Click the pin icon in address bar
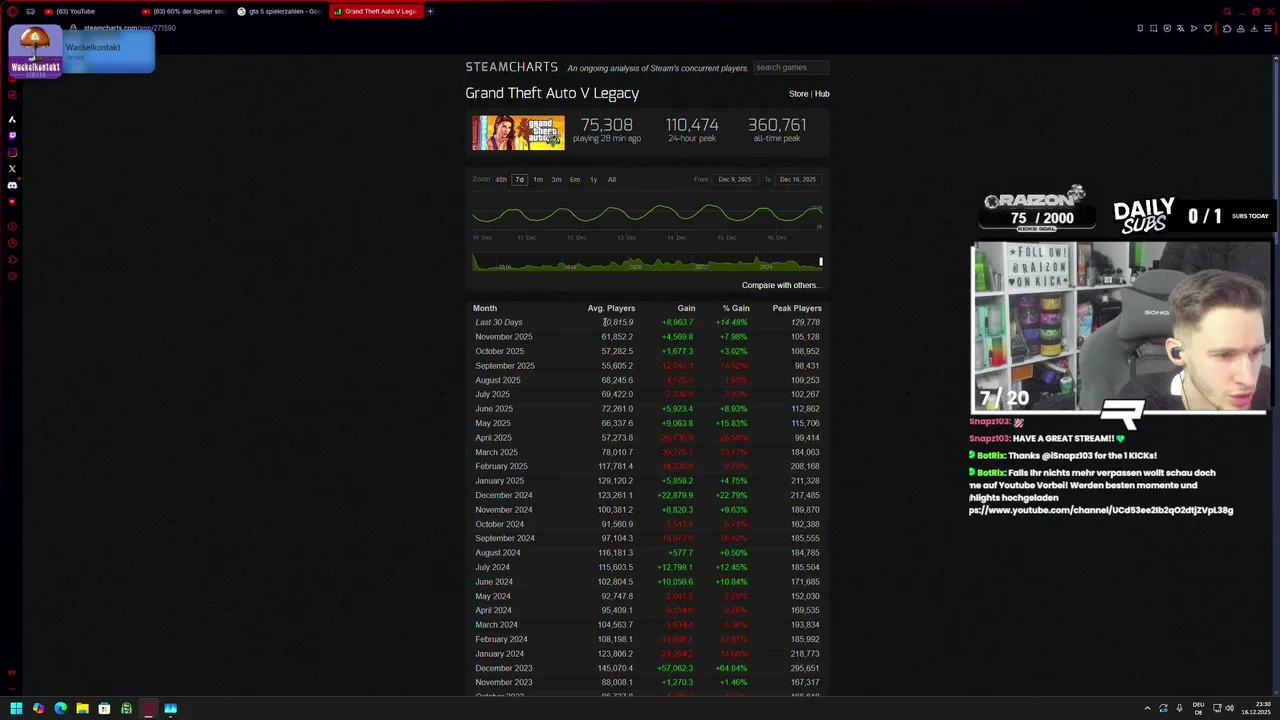The image size is (1280, 720). [1140, 28]
